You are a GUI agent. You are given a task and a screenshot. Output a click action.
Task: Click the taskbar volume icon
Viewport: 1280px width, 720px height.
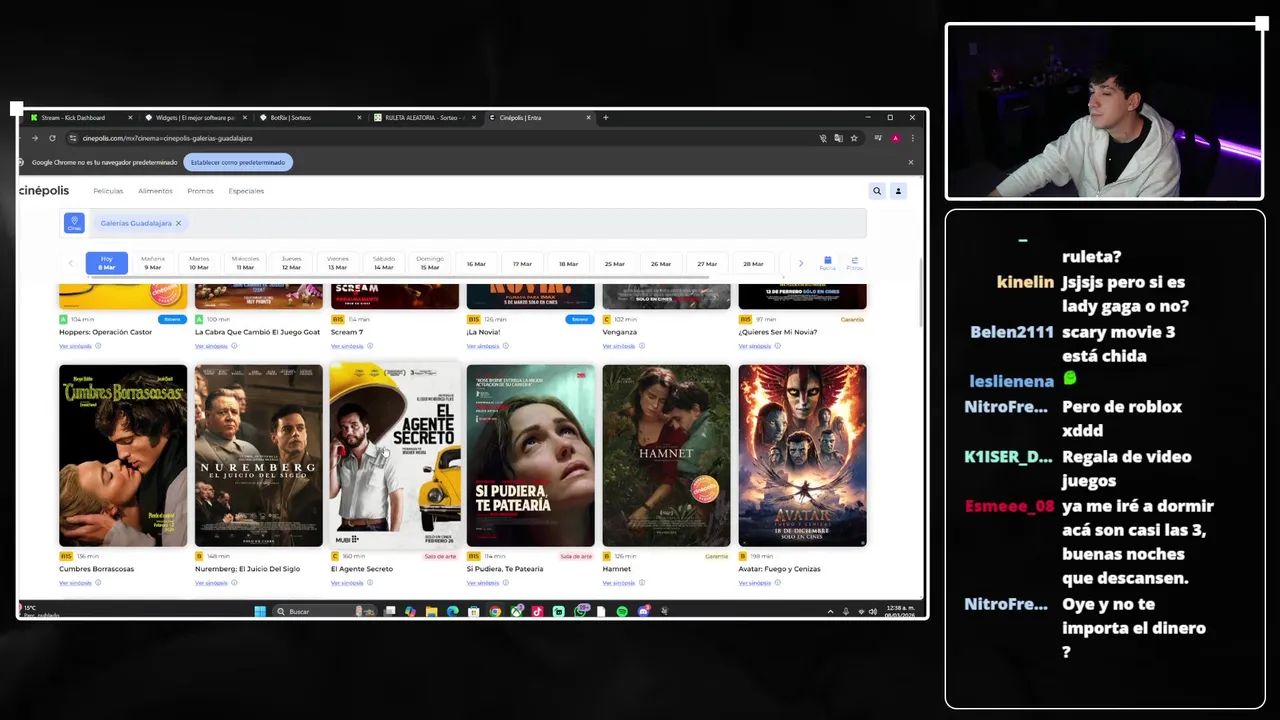tap(873, 611)
